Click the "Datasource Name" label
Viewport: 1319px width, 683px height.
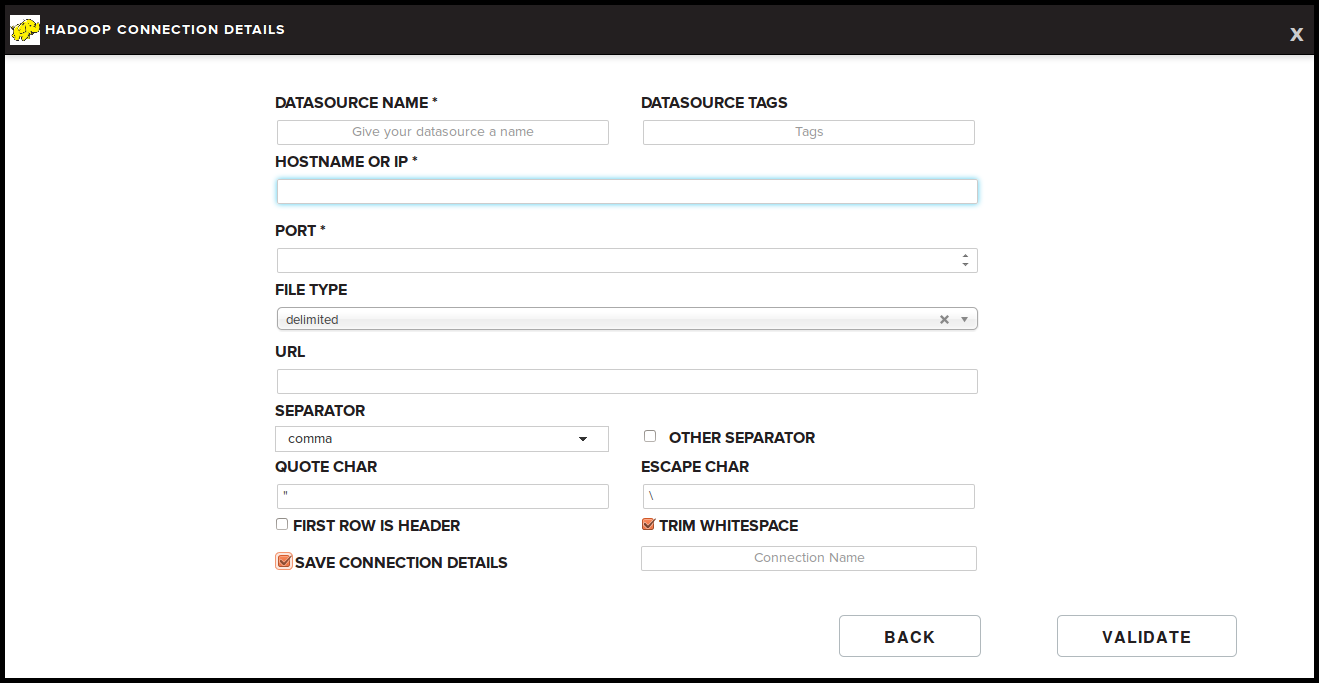click(x=356, y=103)
